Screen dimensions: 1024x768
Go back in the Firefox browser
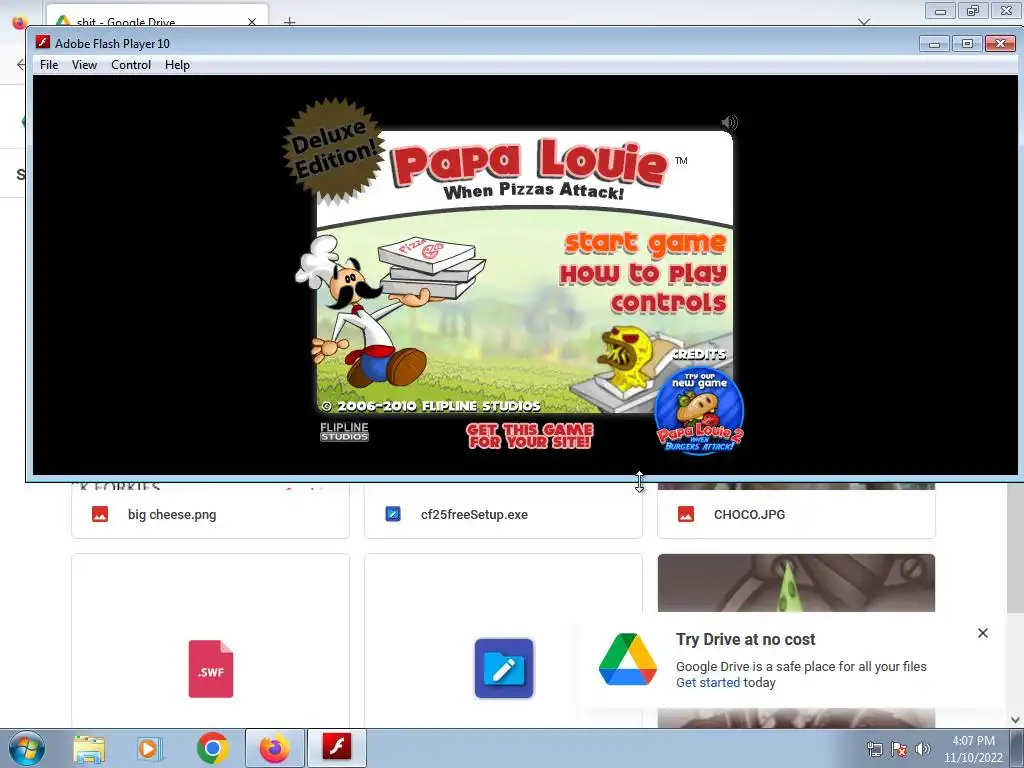pyautogui.click(x=20, y=64)
